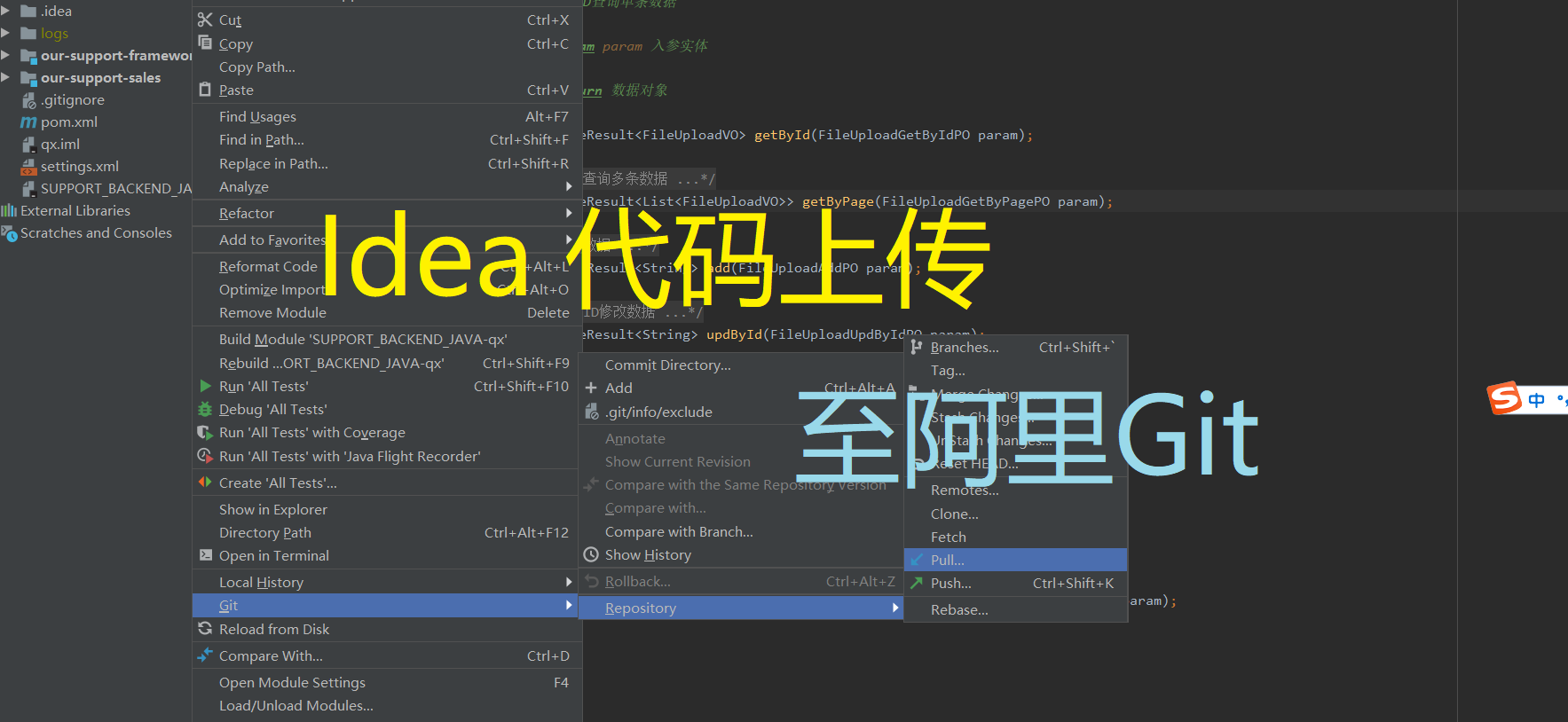The image size is (1568, 722).
Task: Click the Maven pom.xml file icon
Action: pyautogui.click(x=28, y=122)
